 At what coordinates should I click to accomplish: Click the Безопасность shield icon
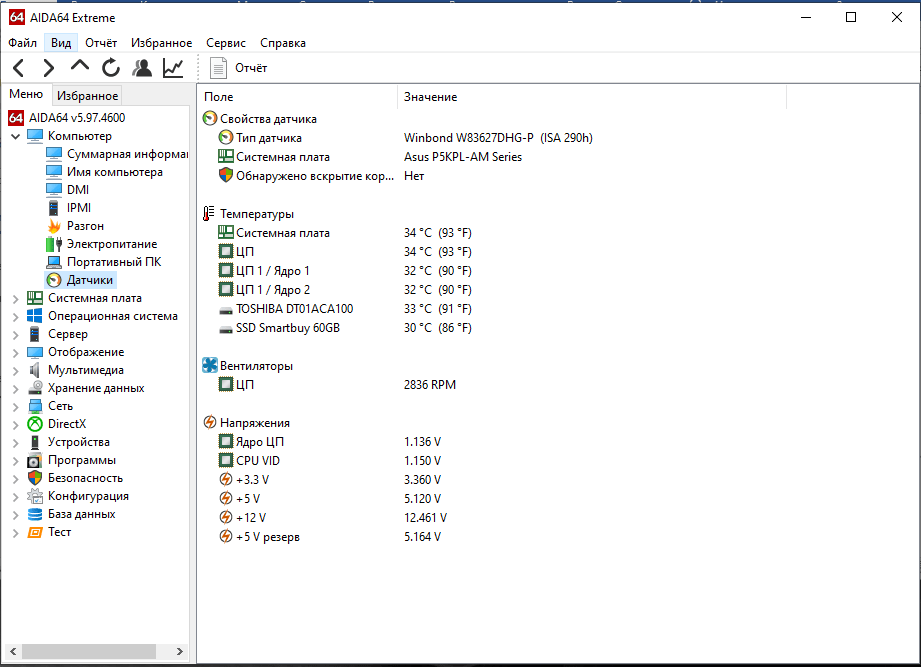coord(35,478)
